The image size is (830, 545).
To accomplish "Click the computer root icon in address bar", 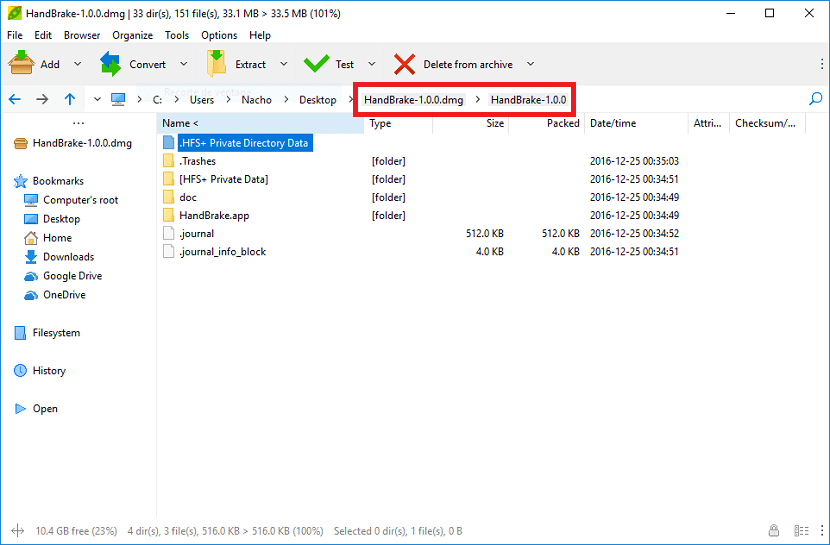I will pyautogui.click(x=118, y=99).
